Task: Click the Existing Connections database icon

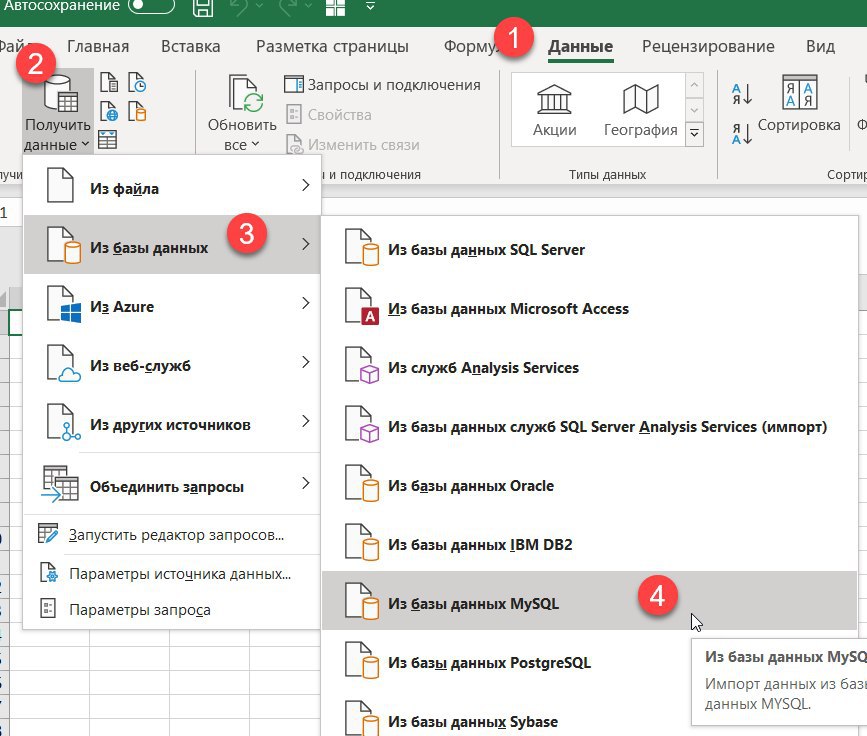Action: click(x=137, y=111)
